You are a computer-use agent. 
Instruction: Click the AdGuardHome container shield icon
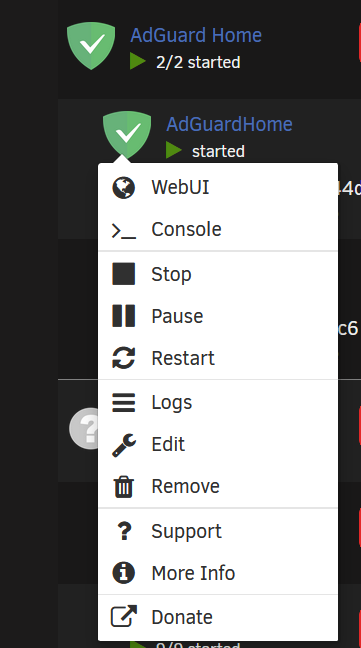point(127,134)
